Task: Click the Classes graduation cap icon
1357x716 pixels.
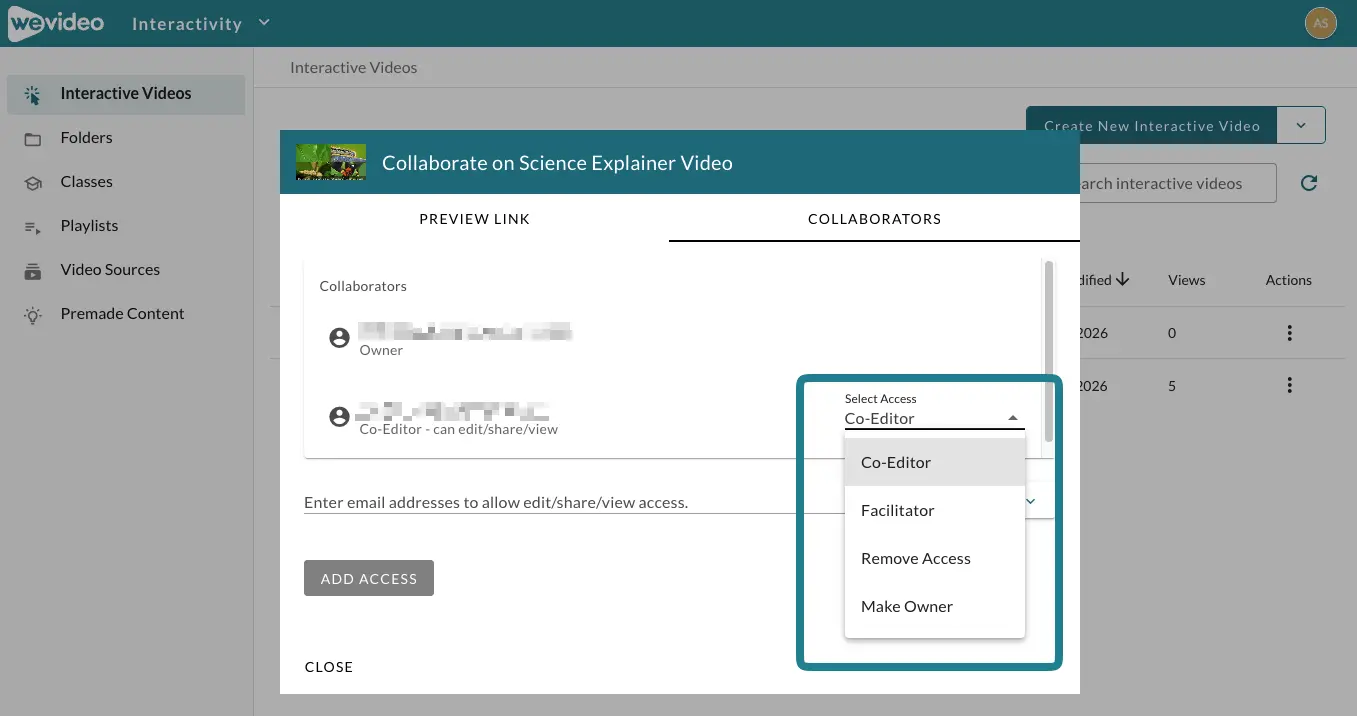Action: click(33, 183)
